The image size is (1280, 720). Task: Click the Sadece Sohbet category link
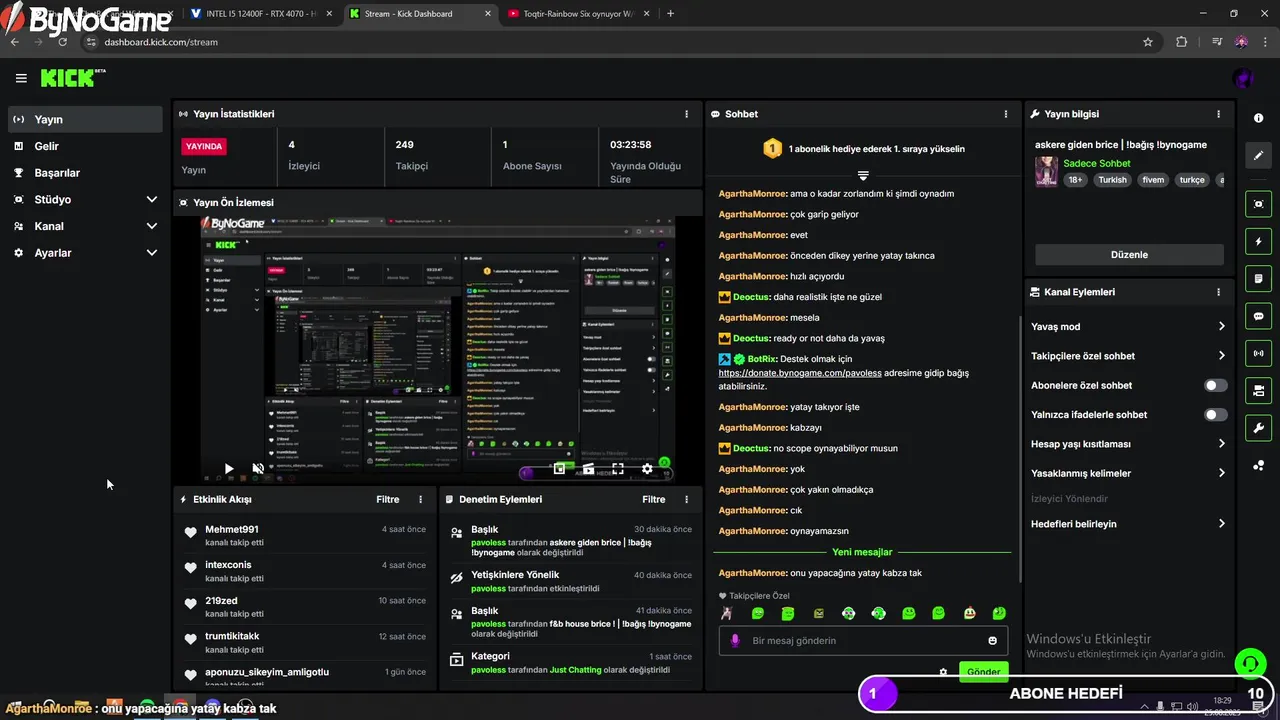tap(1097, 163)
